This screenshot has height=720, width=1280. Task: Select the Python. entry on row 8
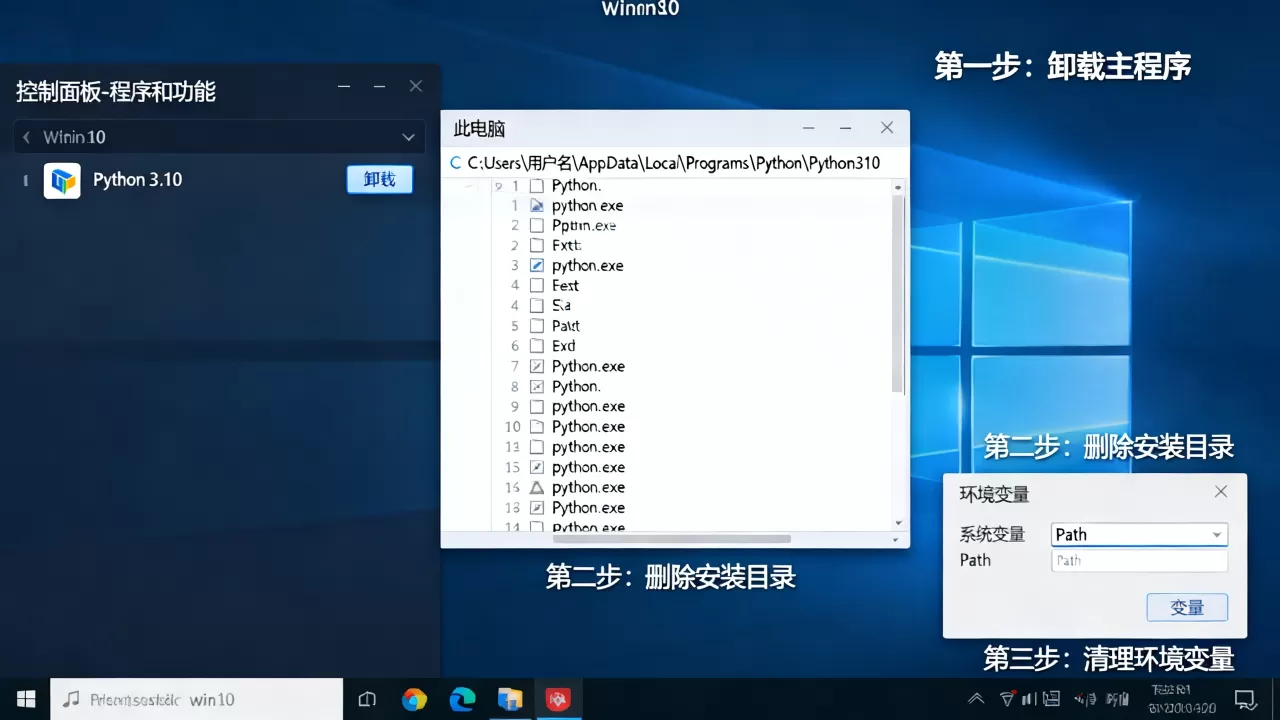coord(576,386)
